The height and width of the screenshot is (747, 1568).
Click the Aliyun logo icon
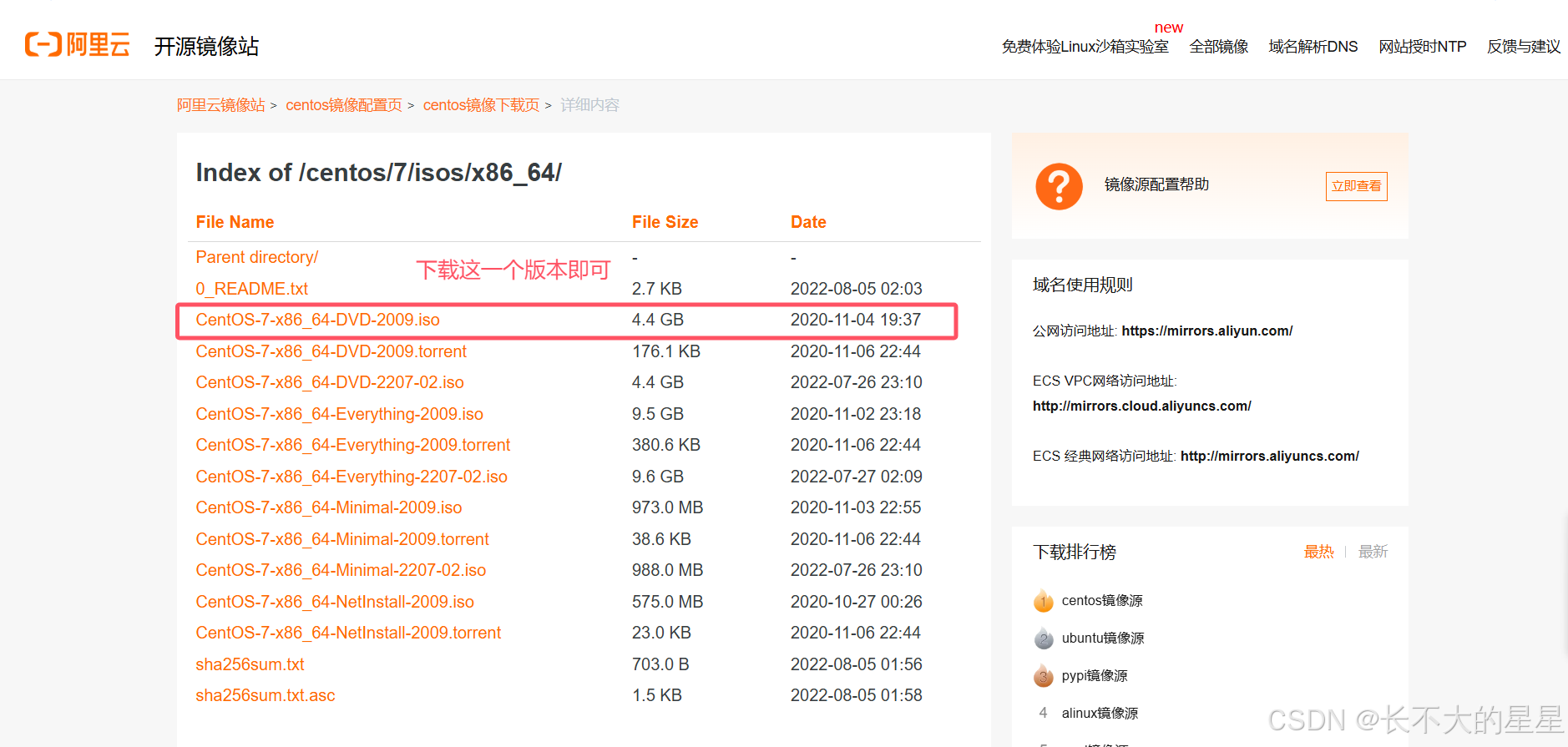click(x=78, y=44)
